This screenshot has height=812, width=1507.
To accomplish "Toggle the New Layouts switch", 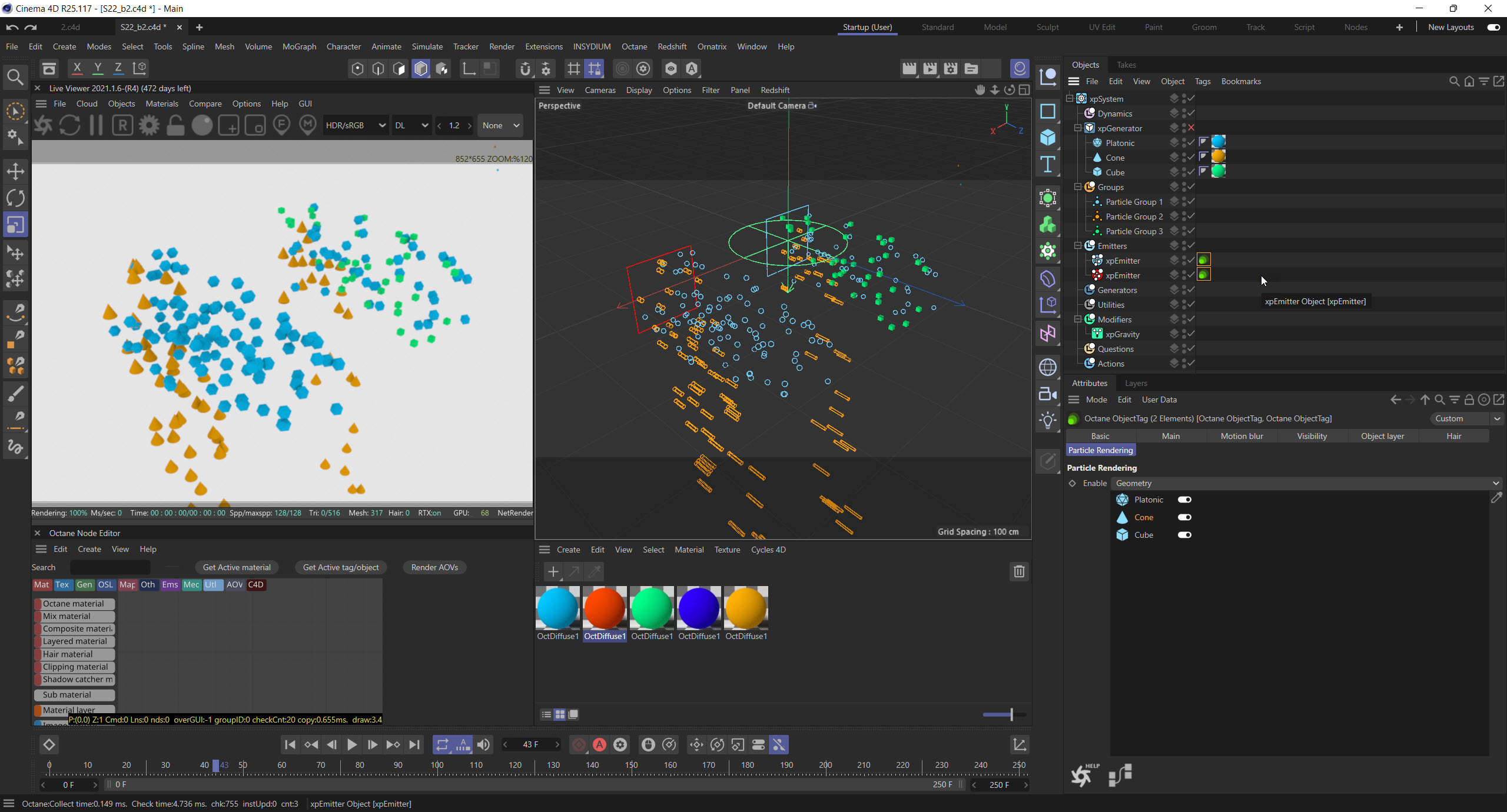I will (x=1493, y=27).
